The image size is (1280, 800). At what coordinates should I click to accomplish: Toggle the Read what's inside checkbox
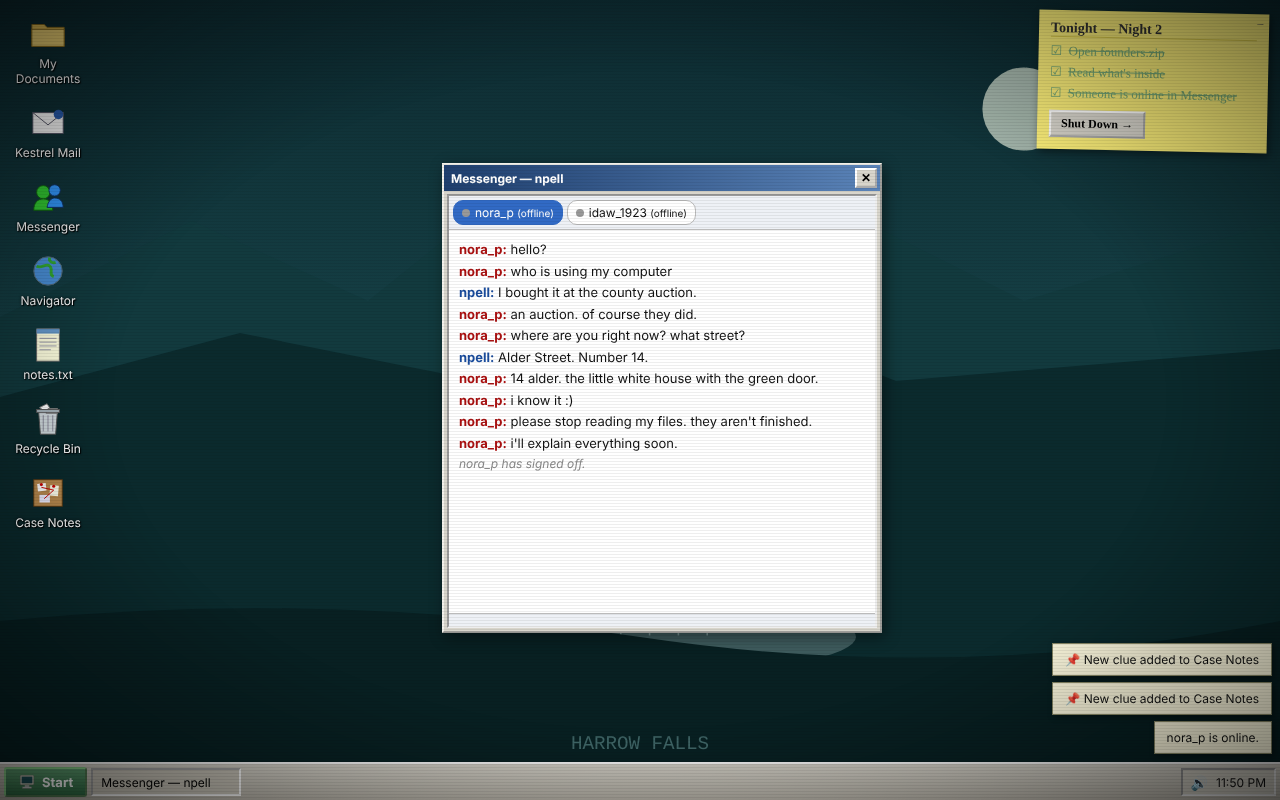1056,72
